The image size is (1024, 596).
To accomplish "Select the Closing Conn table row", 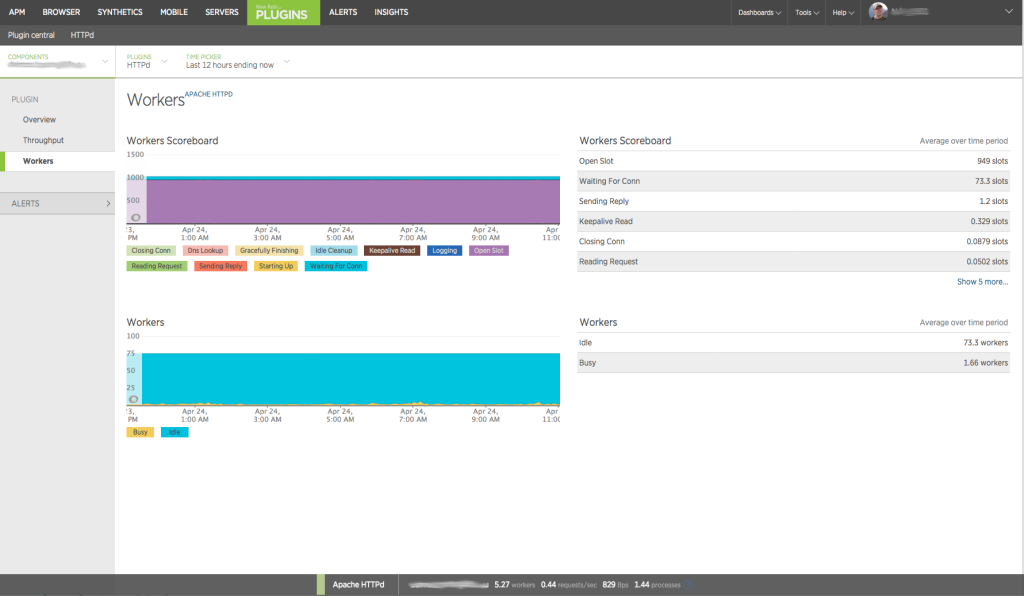I will click(793, 242).
